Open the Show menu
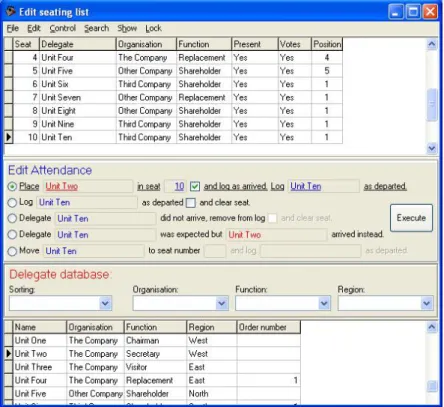The image size is (444, 407). coord(127,28)
